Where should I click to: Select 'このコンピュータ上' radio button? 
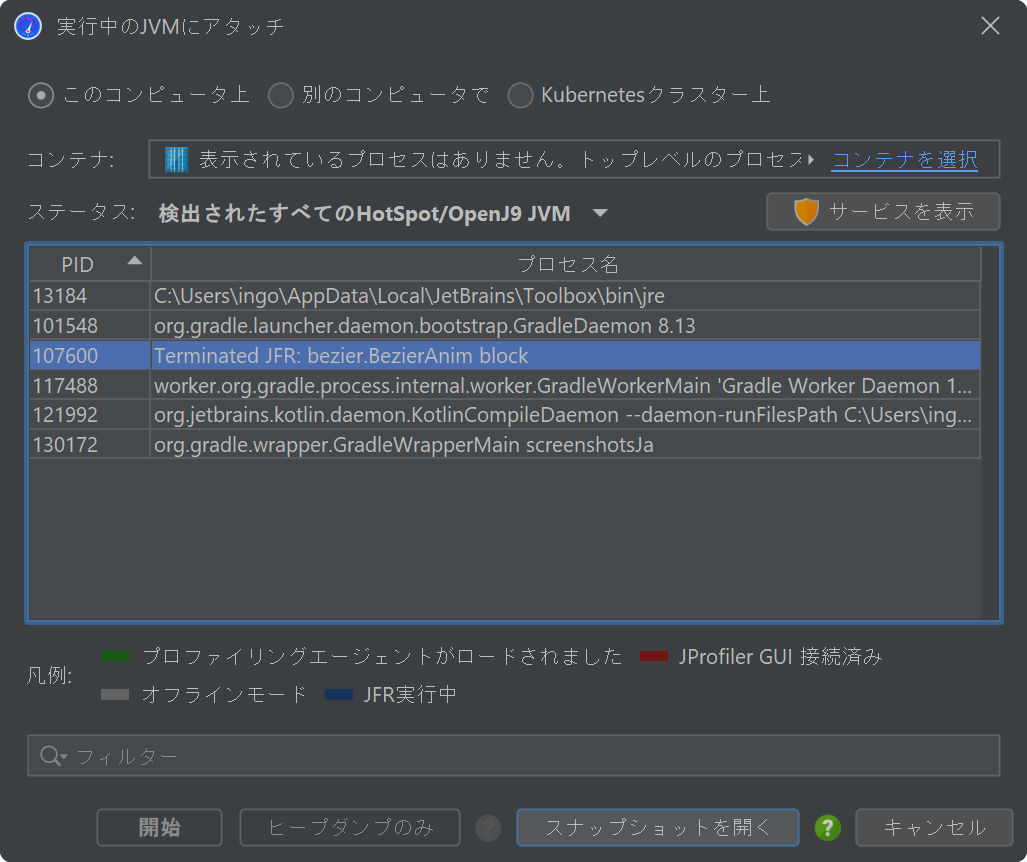41,95
